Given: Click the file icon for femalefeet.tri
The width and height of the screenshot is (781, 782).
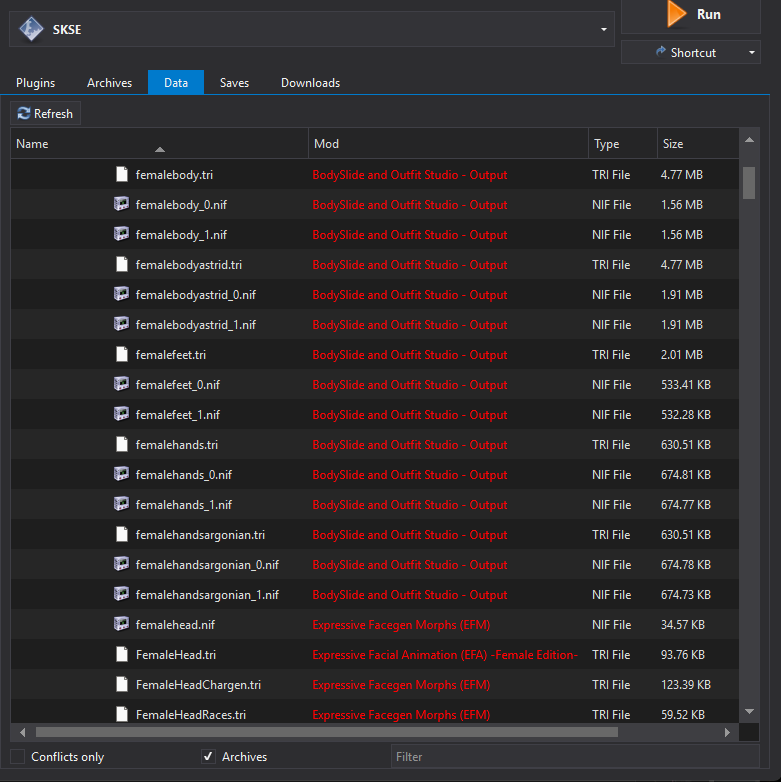Looking at the screenshot, I should tap(122, 355).
